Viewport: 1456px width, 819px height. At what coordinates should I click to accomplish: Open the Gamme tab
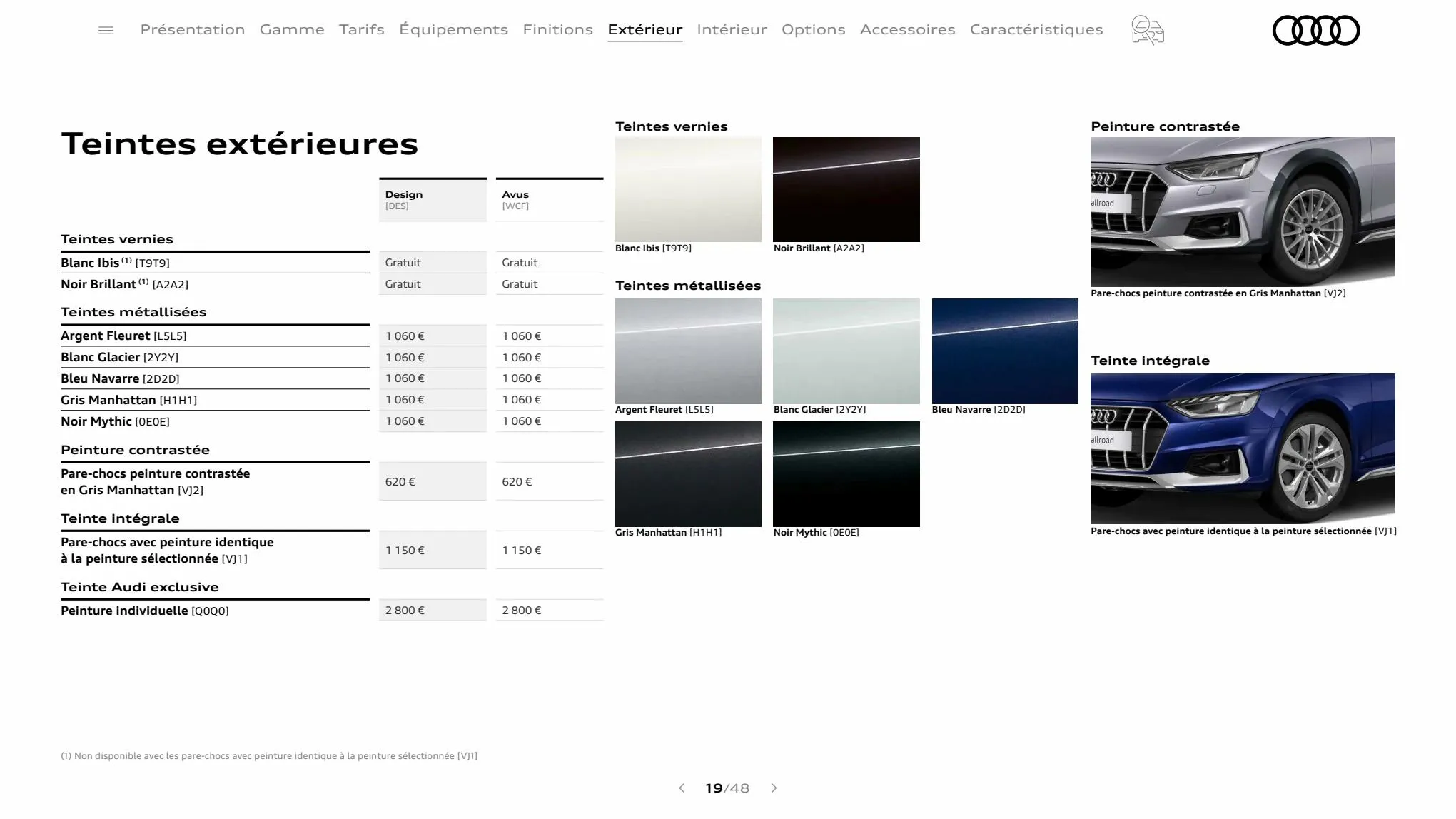(292, 29)
